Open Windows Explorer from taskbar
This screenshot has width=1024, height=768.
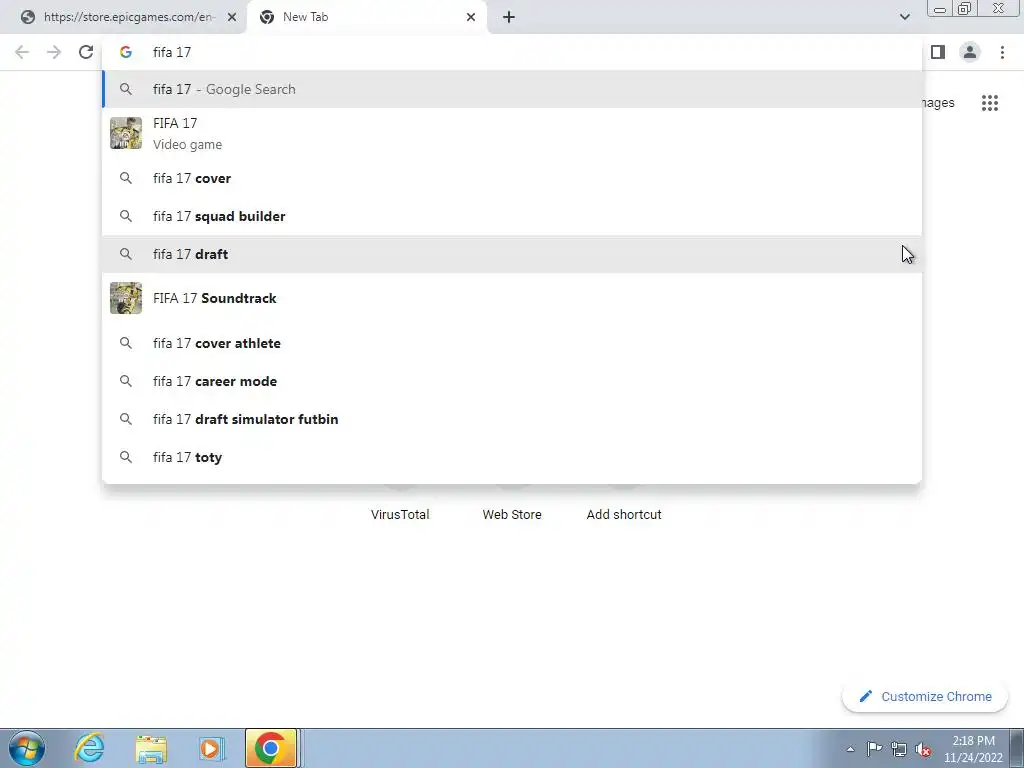tap(151, 748)
